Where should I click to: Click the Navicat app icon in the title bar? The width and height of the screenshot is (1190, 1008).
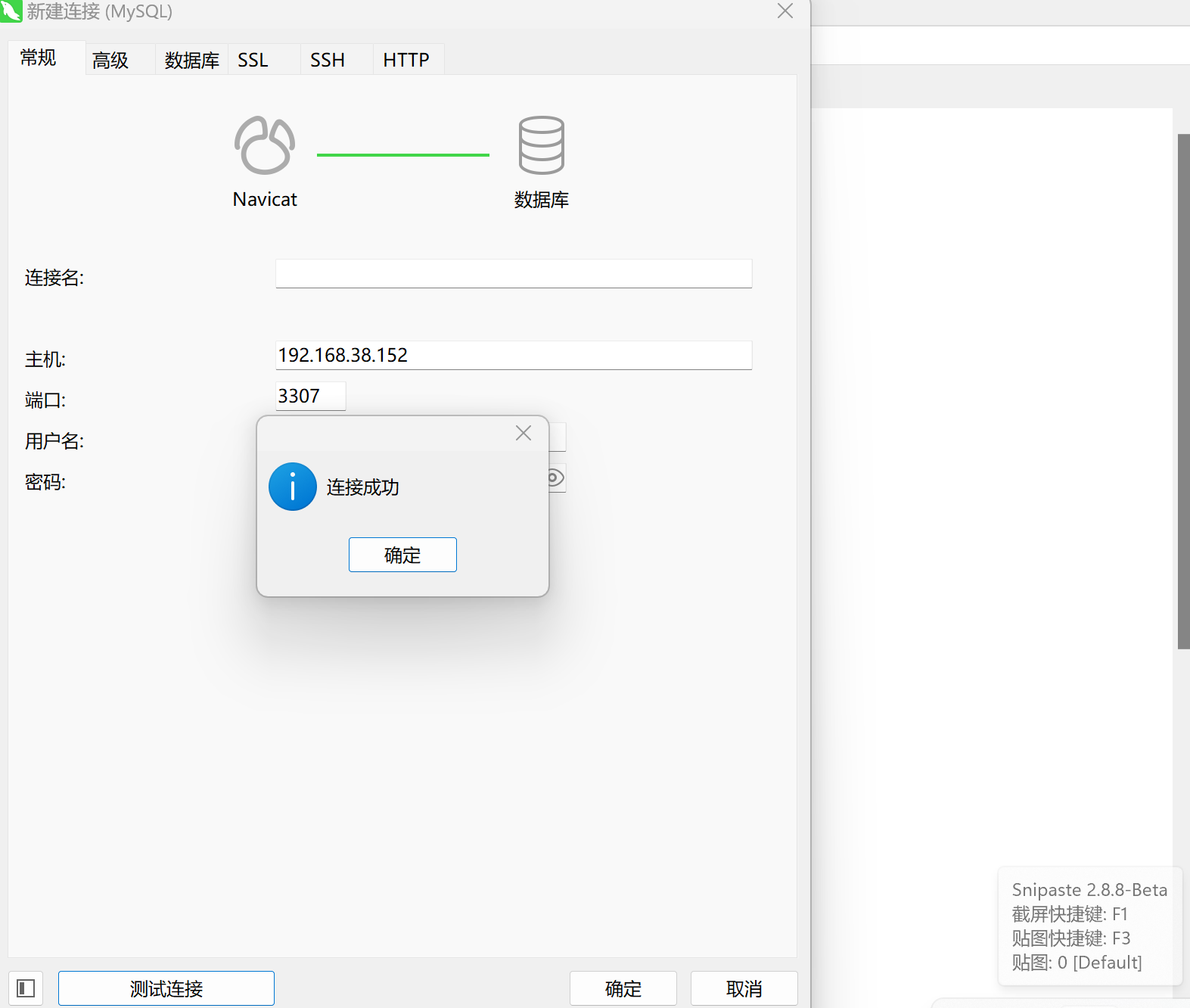(x=11, y=11)
